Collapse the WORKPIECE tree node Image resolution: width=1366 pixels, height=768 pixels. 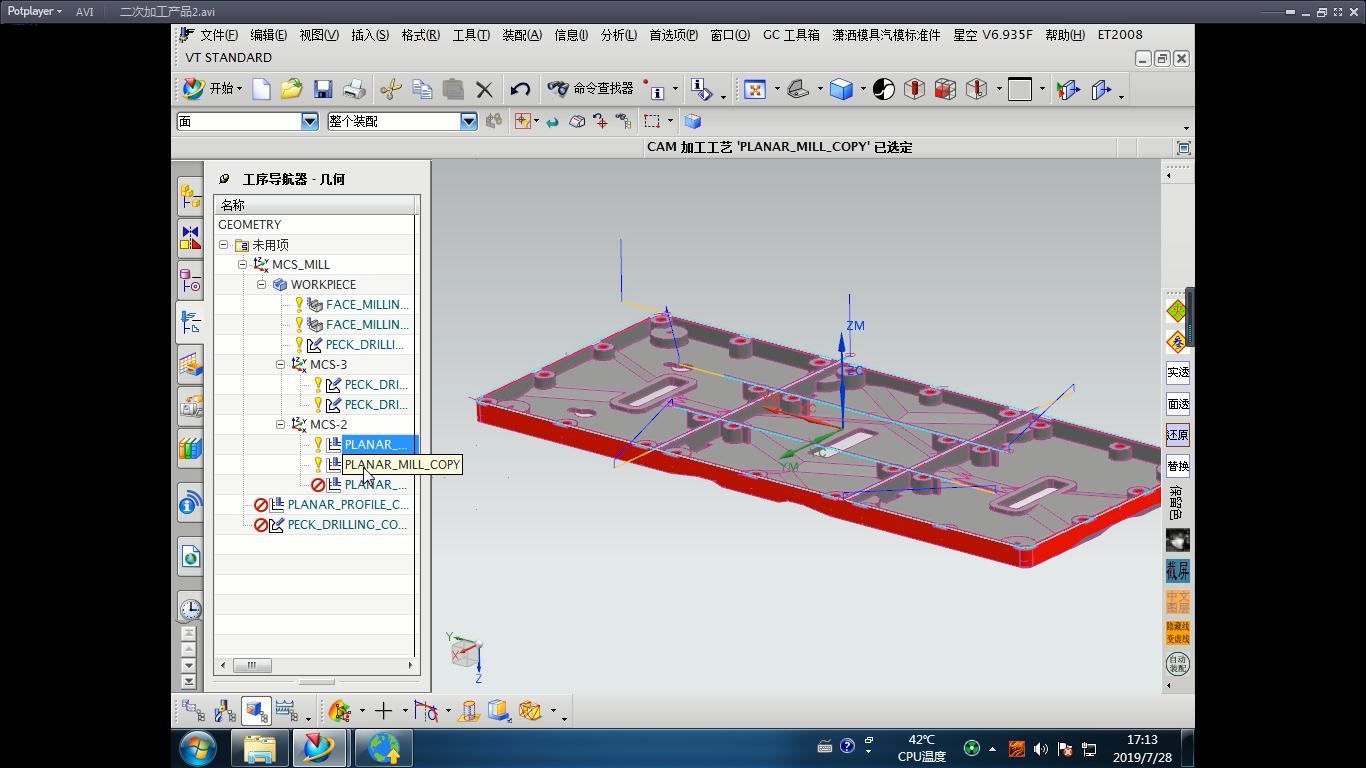pyautogui.click(x=262, y=284)
